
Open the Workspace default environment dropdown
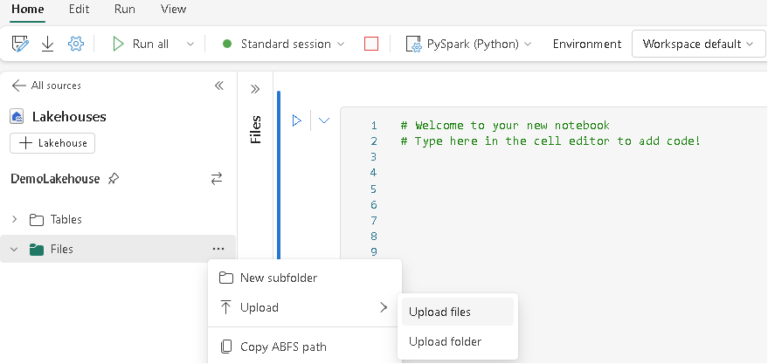[698, 44]
